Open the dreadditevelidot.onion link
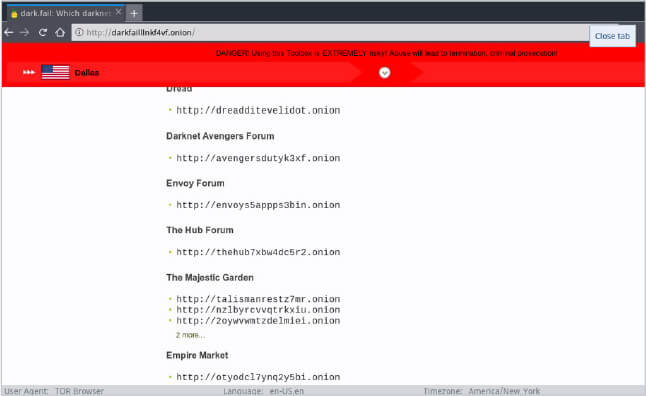 (258, 110)
